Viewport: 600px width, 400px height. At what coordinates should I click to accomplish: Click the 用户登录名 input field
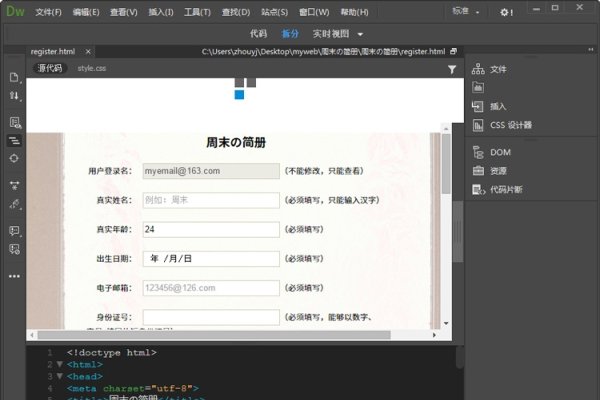pyautogui.click(x=211, y=171)
